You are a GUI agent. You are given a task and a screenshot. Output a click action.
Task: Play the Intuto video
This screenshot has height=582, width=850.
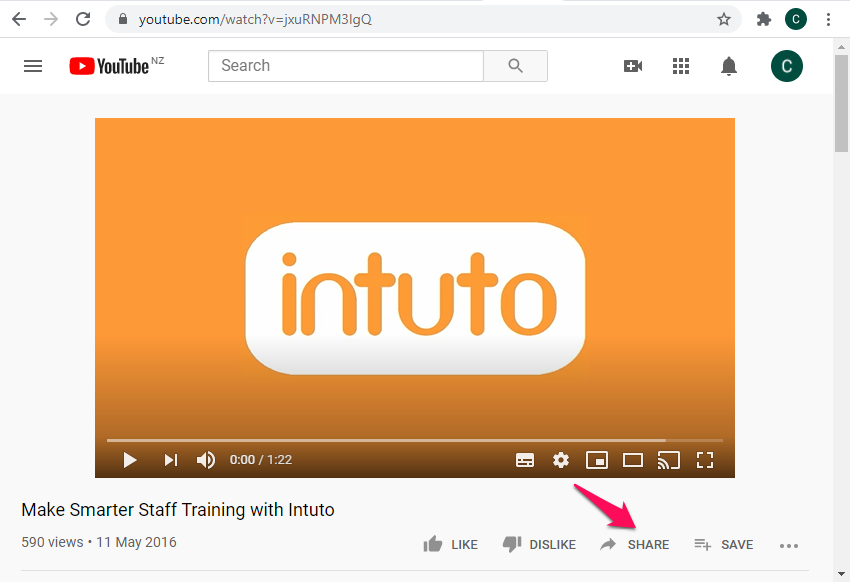(x=130, y=460)
